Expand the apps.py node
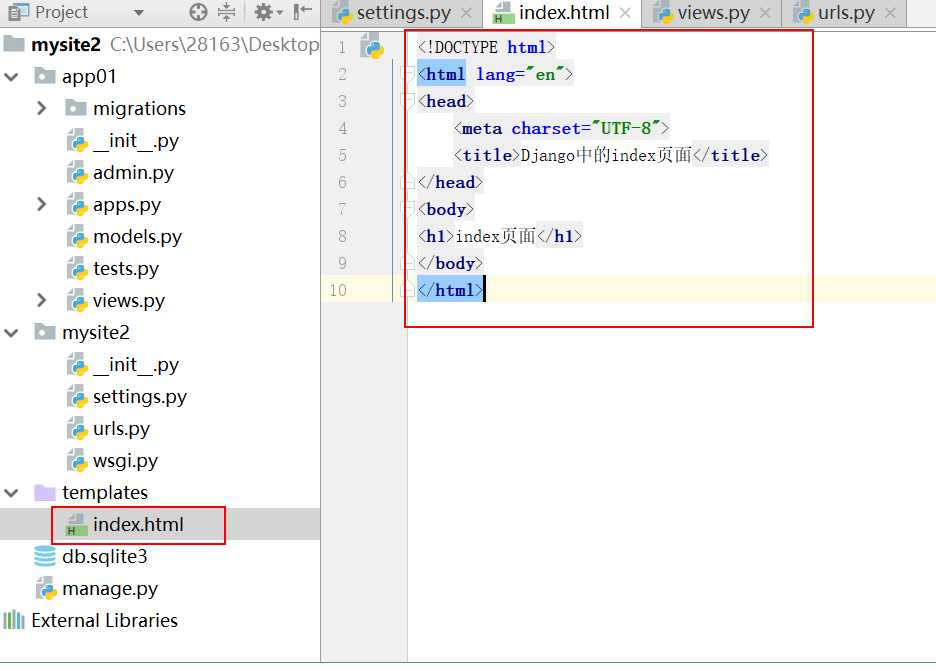Screen dimensions: 936x671 click(41, 204)
